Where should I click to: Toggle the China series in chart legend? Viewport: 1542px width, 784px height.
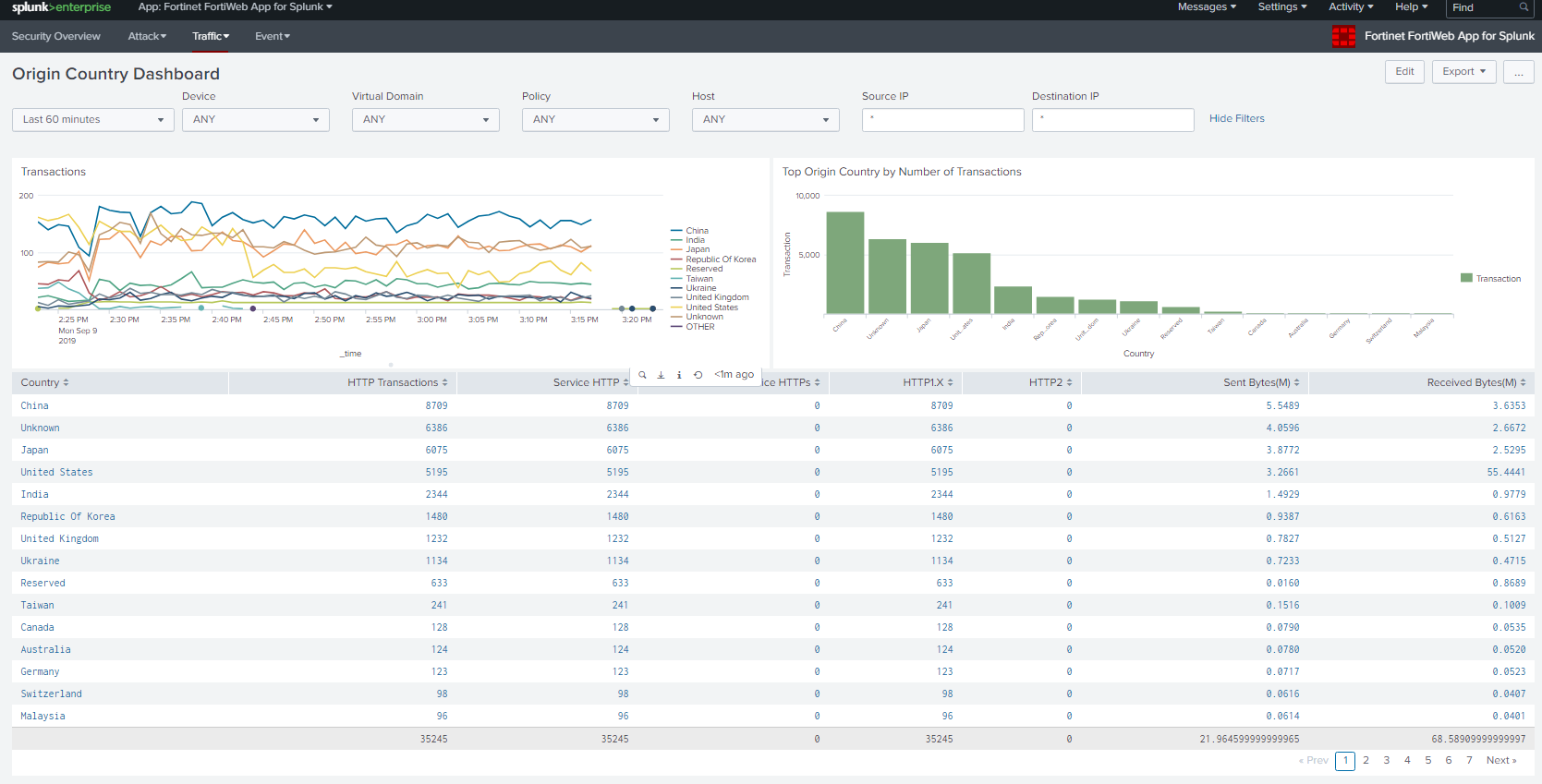point(697,231)
